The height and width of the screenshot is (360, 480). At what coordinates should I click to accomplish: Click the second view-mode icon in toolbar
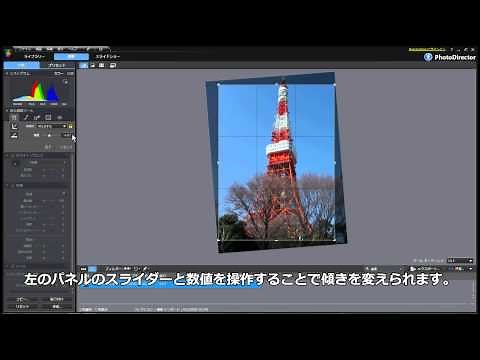click(x=93, y=65)
